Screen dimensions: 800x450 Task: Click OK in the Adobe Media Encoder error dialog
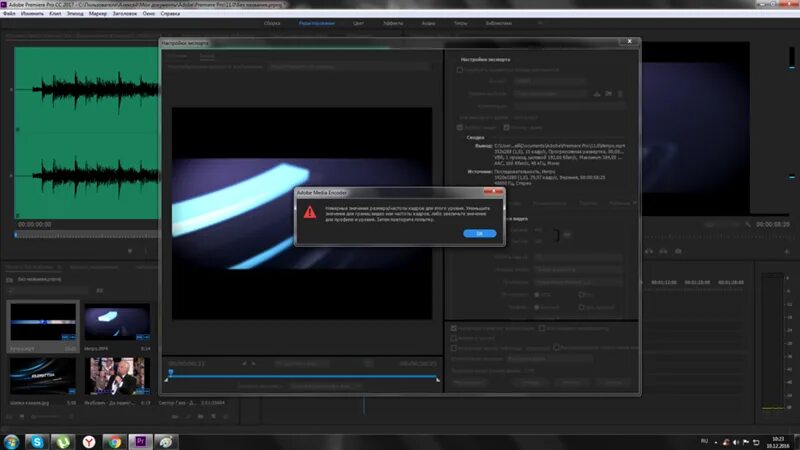(x=480, y=233)
